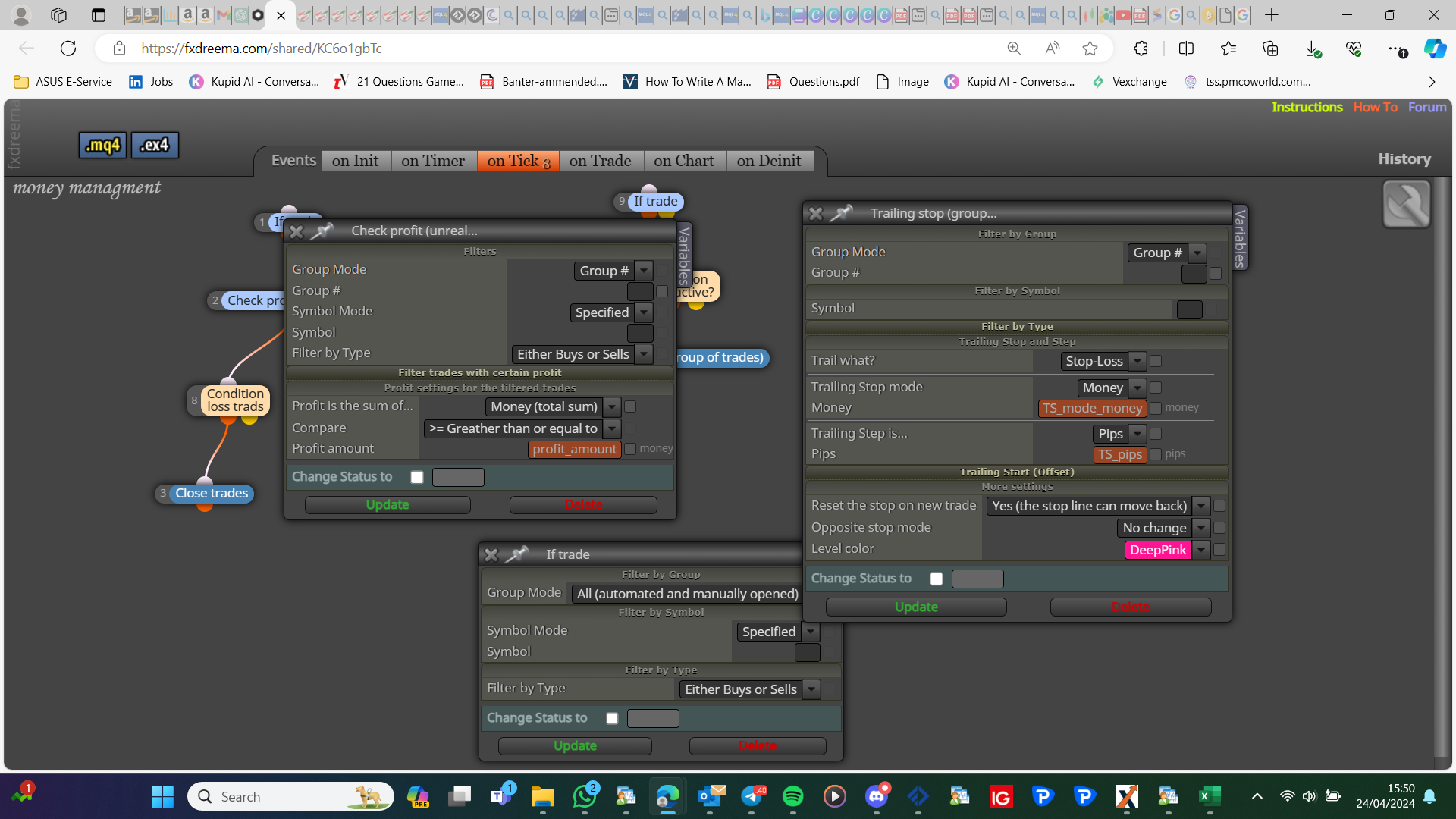Refresh the browser page
The width and height of the screenshot is (1456, 819).
(68, 49)
